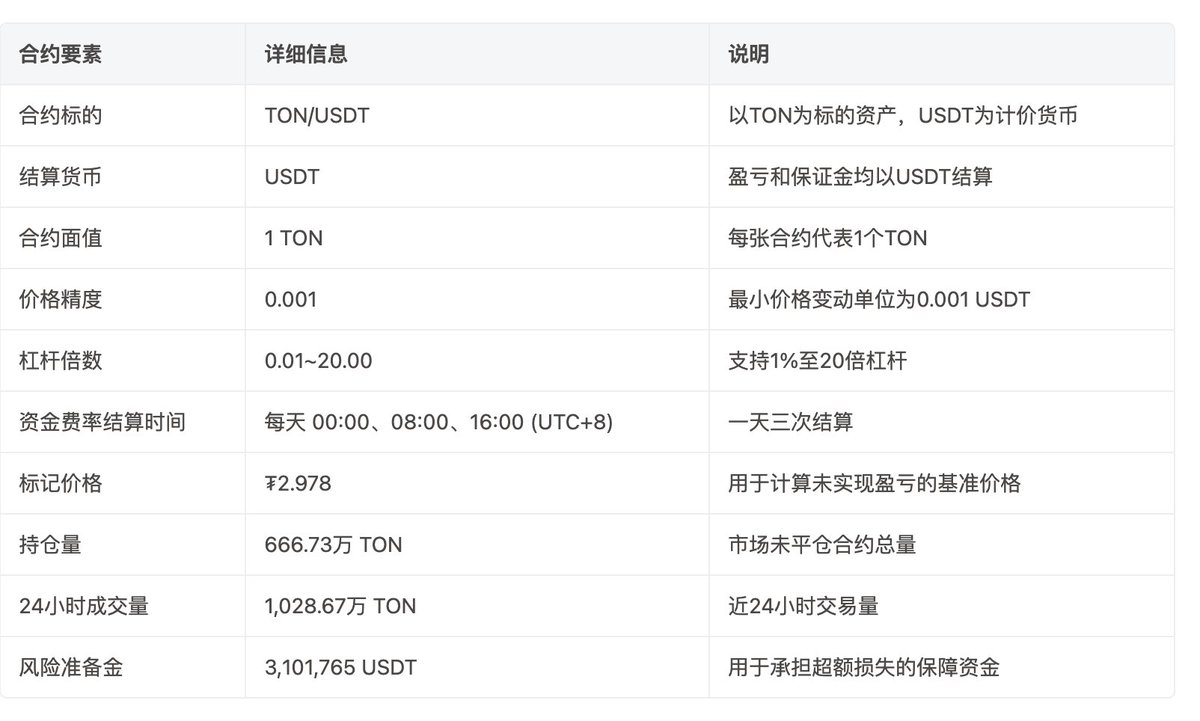
Task: Select the 0.001 price precision value
Action: click(x=291, y=300)
